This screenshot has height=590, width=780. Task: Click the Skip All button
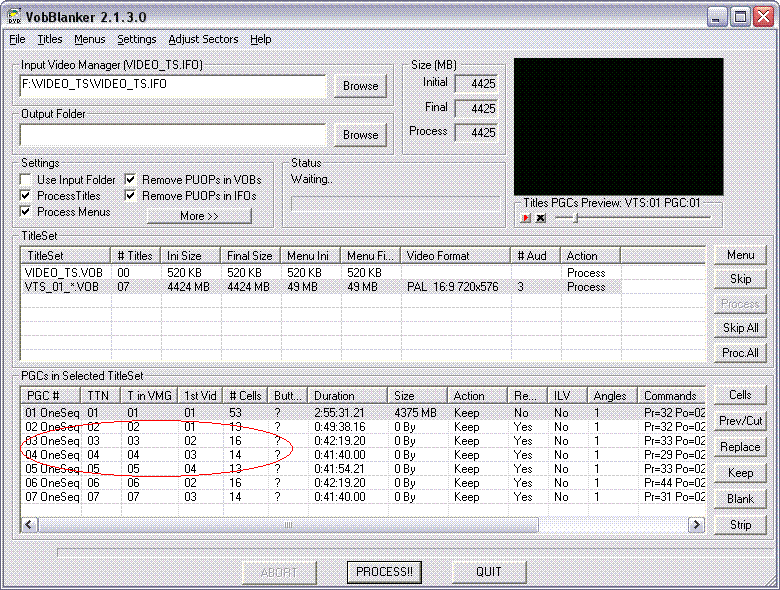740,328
